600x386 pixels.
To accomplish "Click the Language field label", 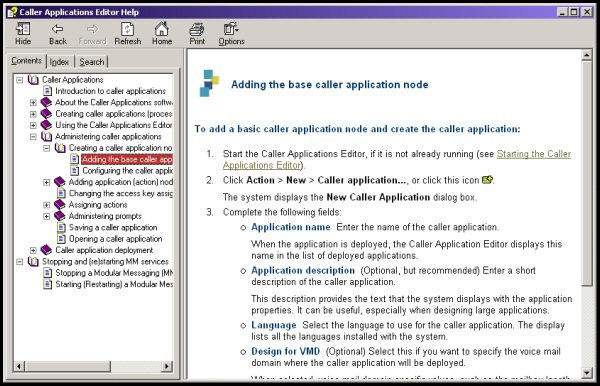I will 274,325.
